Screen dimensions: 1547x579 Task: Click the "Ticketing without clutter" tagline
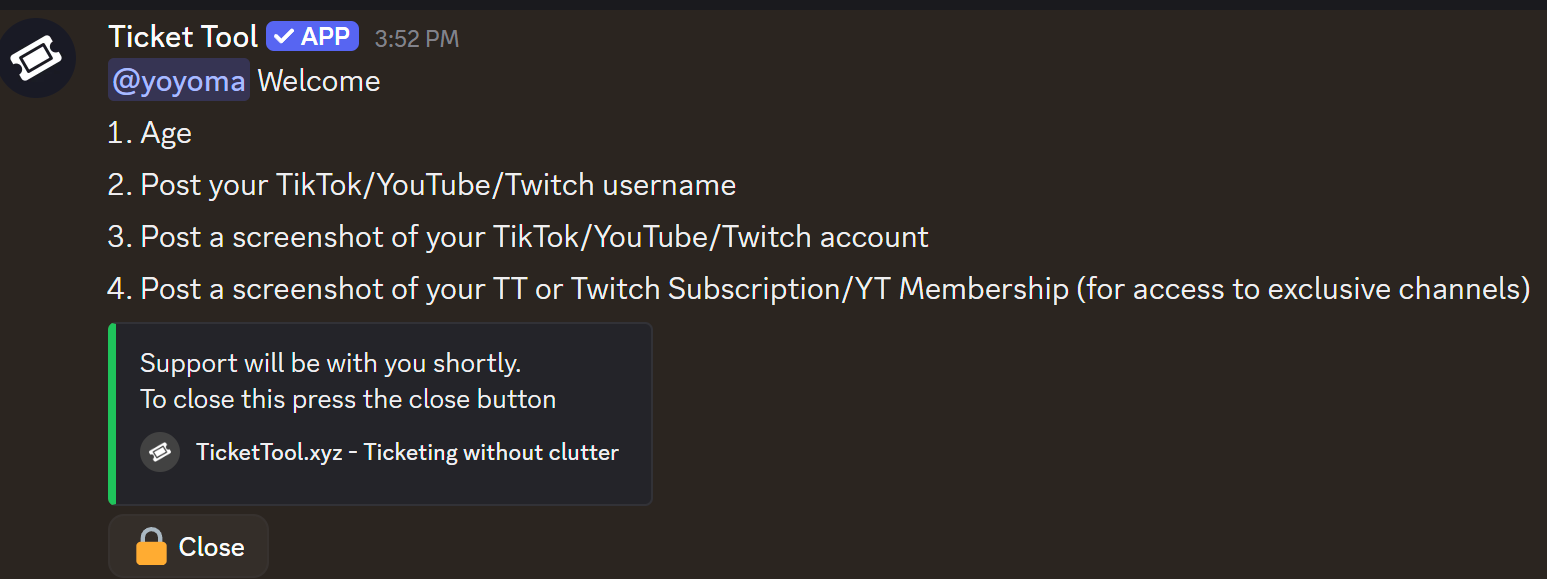click(x=491, y=452)
